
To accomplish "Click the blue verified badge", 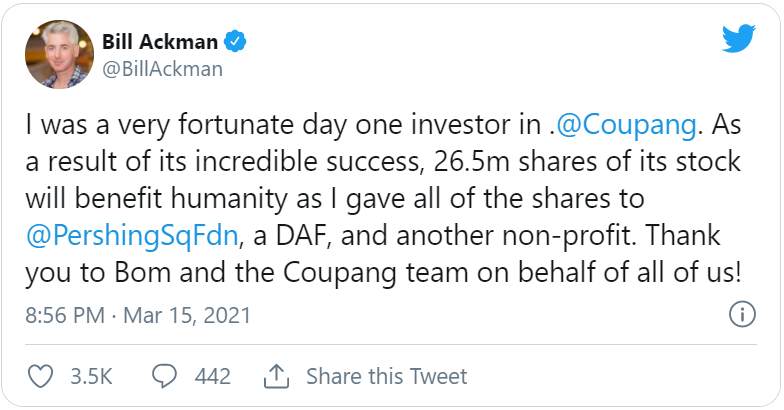I will coord(237,42).
